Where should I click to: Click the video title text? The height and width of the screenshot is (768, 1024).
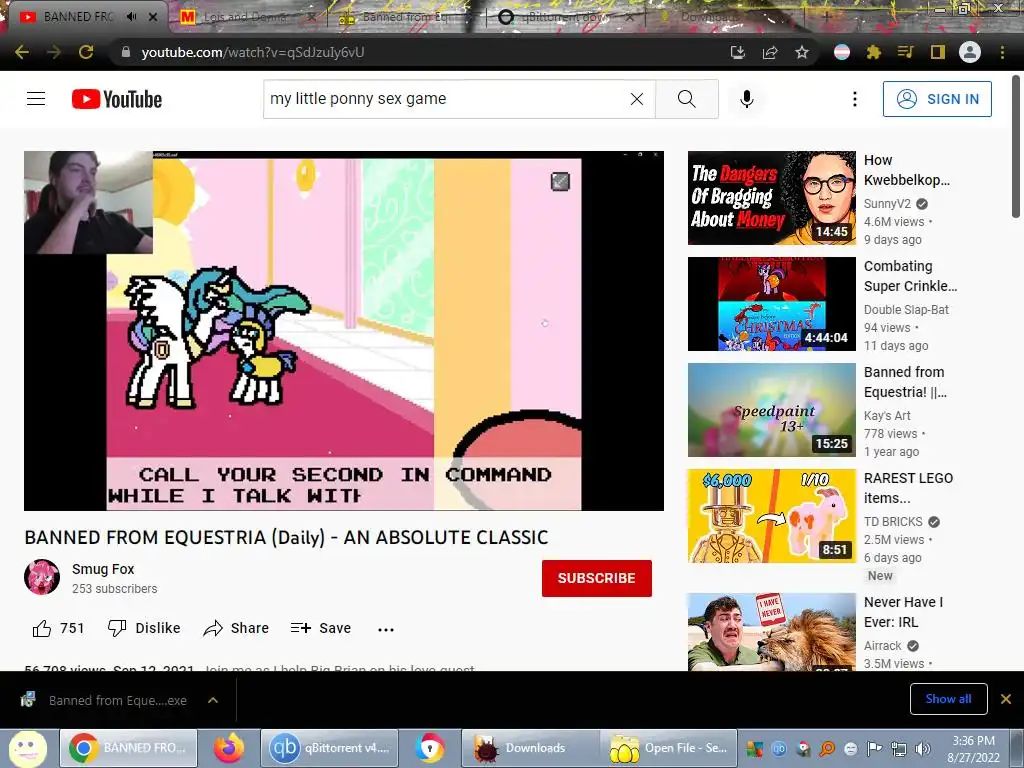(x=286, y=537)
